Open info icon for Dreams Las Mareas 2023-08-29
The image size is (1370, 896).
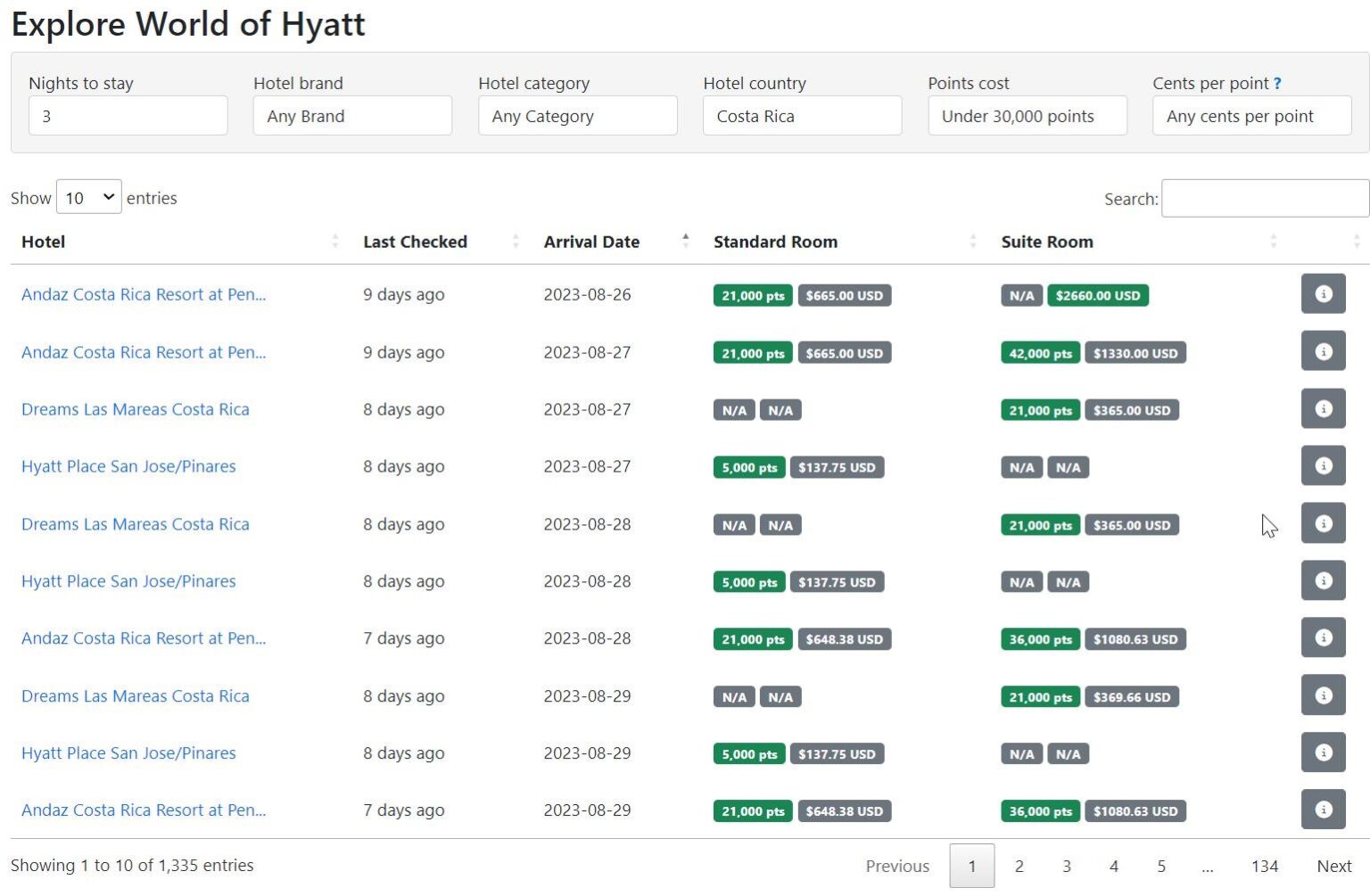1322,695
